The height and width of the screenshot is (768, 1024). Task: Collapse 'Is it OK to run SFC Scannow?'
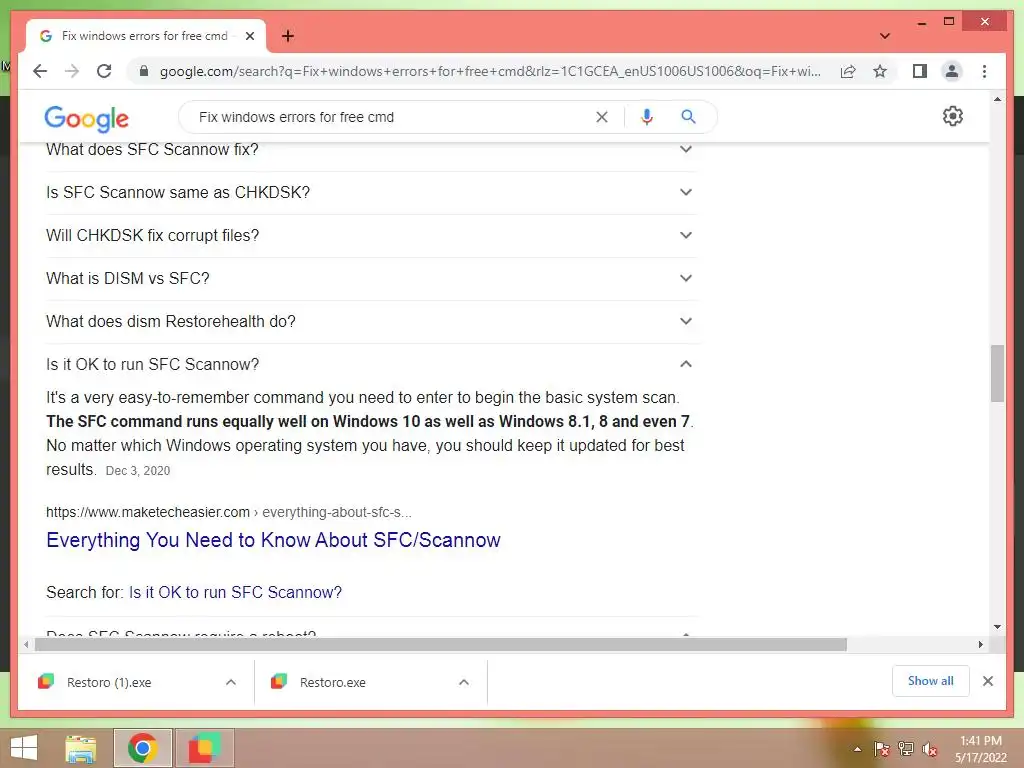pyautogui.click(x=371, y=364)
